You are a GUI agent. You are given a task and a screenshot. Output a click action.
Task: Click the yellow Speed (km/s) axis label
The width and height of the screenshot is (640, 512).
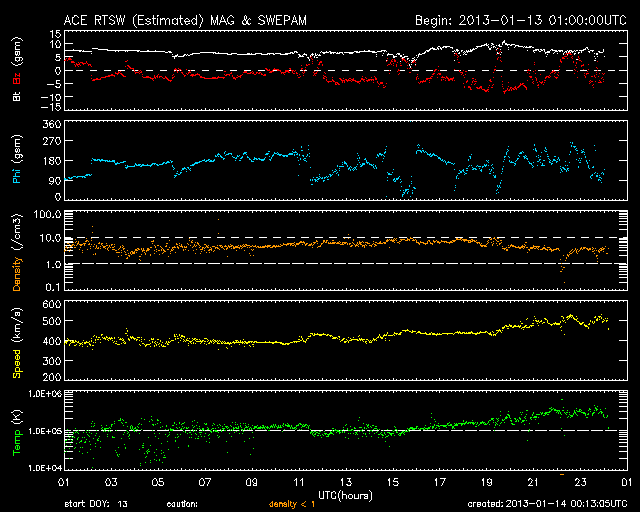[x=17, y=343]
